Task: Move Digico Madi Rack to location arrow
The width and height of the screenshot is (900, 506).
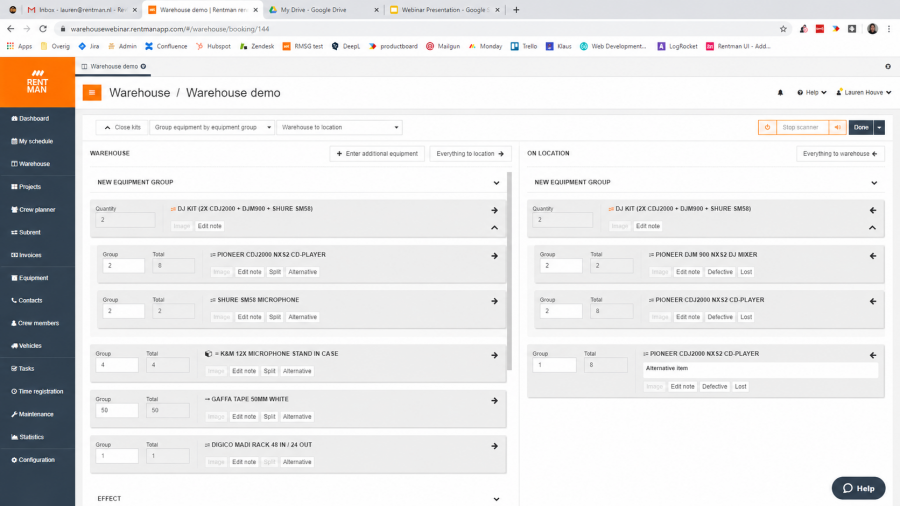Action: pyautogui.click(x=494, y=446)
